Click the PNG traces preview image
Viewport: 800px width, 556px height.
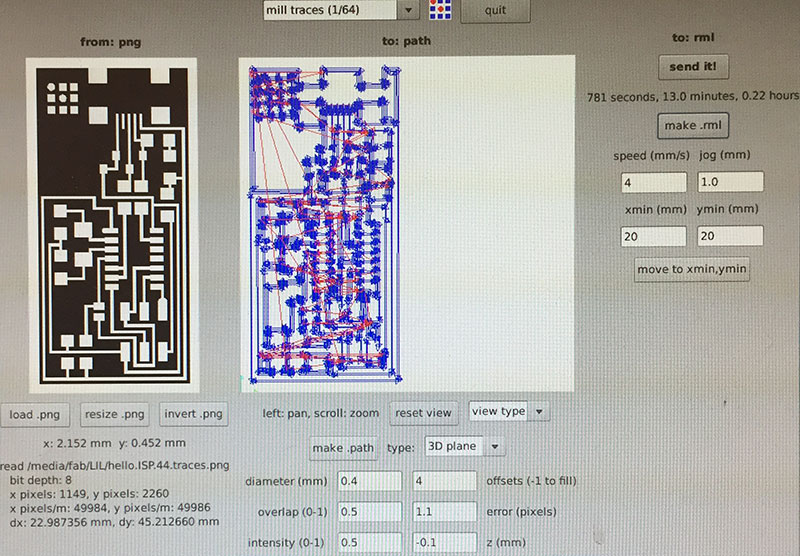[113, 225]
